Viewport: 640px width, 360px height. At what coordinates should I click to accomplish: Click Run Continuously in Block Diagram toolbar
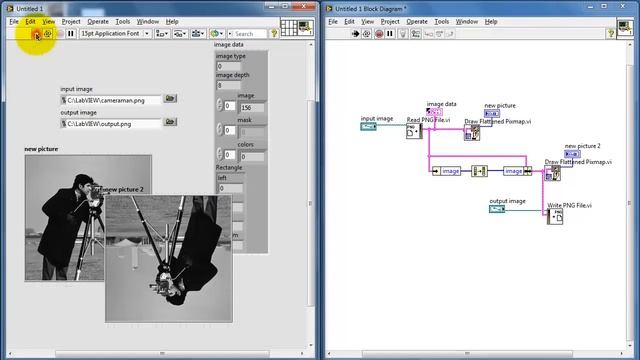point(367,34)
